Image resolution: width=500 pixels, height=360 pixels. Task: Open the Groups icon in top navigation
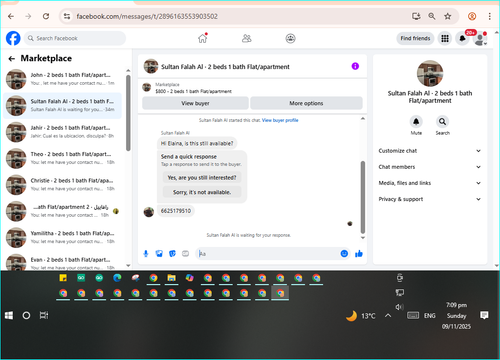coord(290,38)
